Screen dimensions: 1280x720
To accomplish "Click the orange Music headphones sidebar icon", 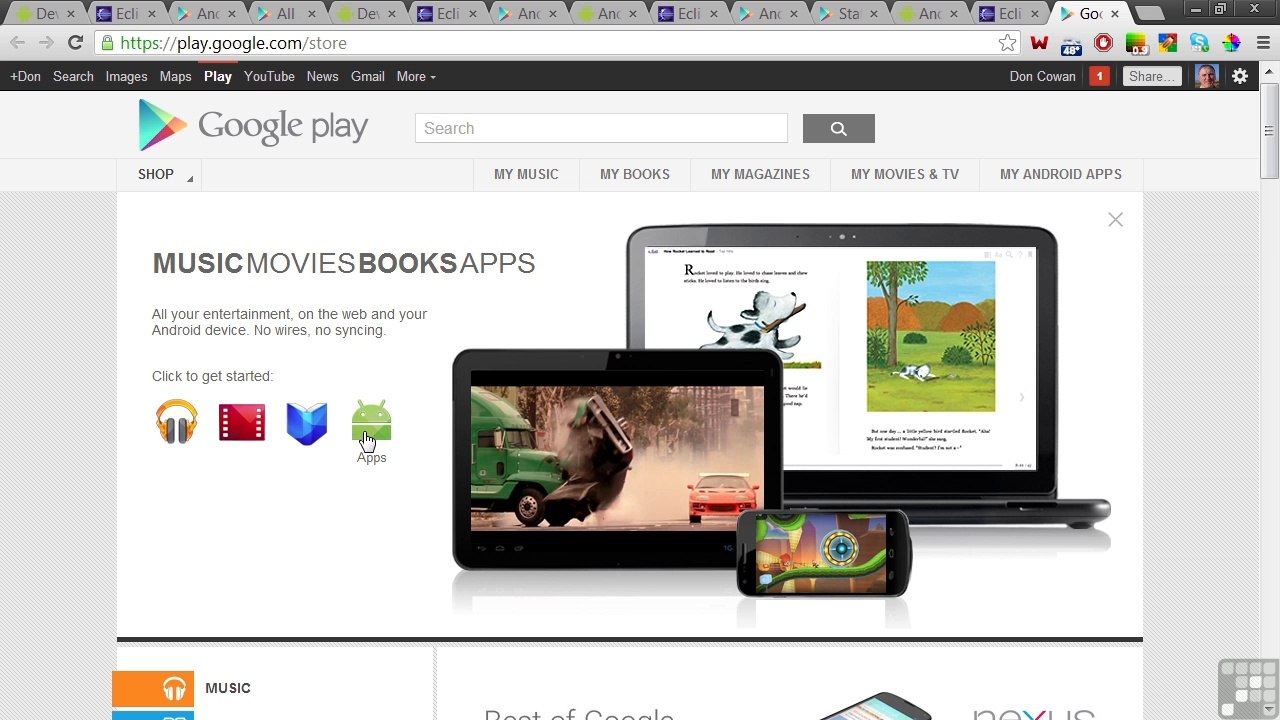I will pyautogui.click(x=153, y=688).
